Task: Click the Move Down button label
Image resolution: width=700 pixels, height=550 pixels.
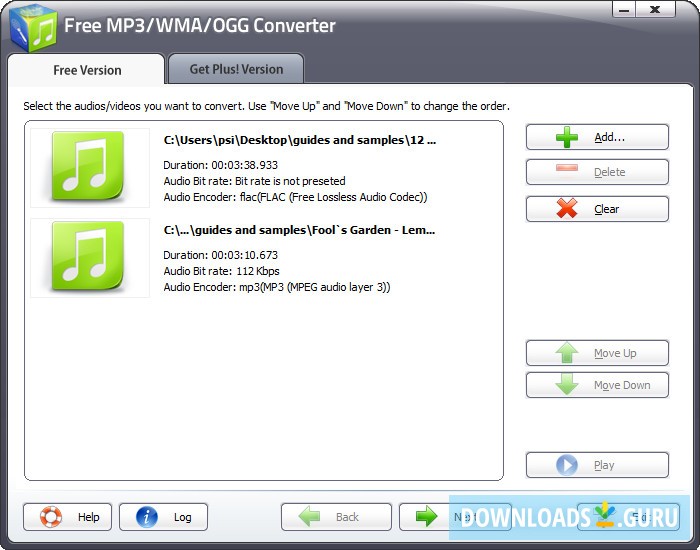Action: tap(622, 385)
